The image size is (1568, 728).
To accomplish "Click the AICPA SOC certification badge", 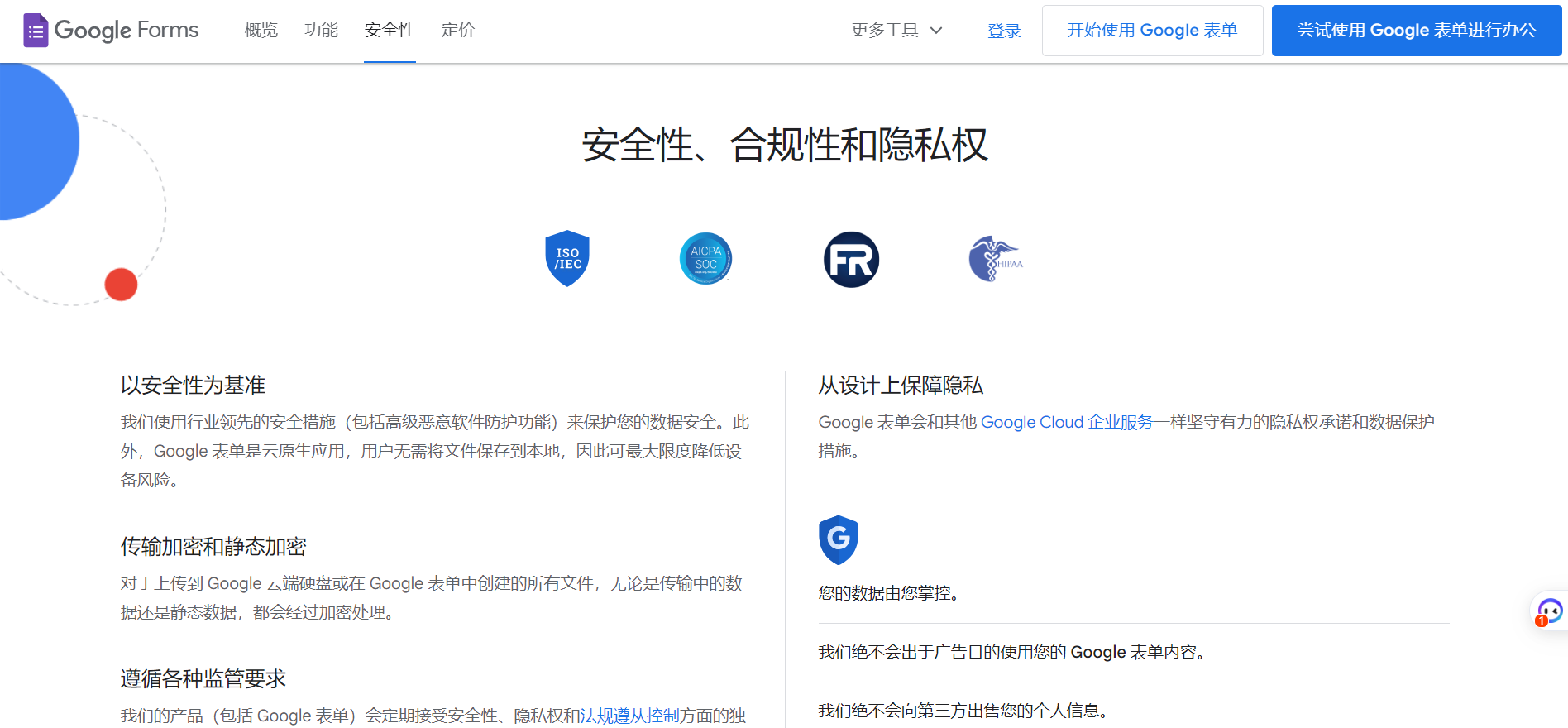I will pos(705,259).
